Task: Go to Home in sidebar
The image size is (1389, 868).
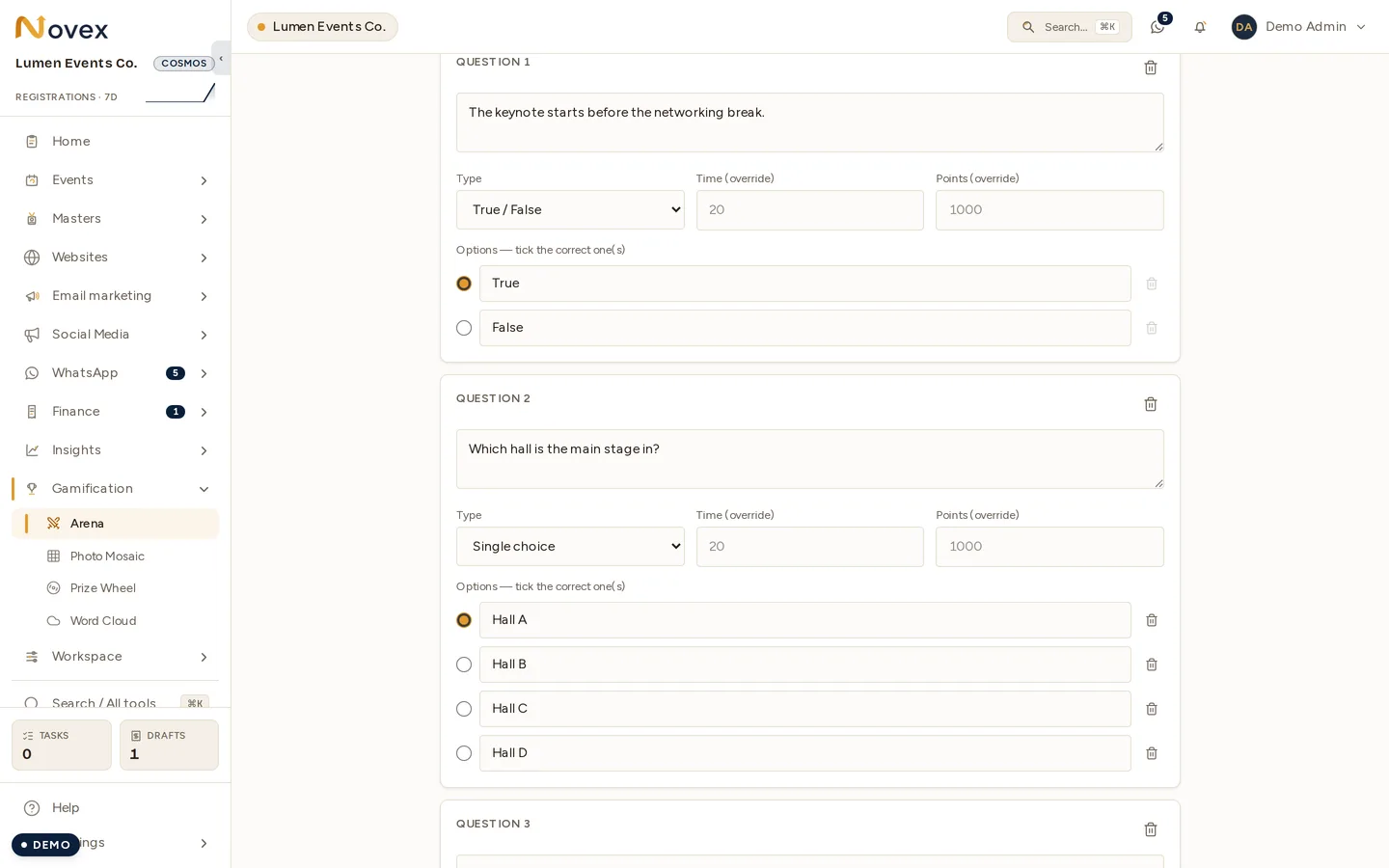Action: click(115, 142)
